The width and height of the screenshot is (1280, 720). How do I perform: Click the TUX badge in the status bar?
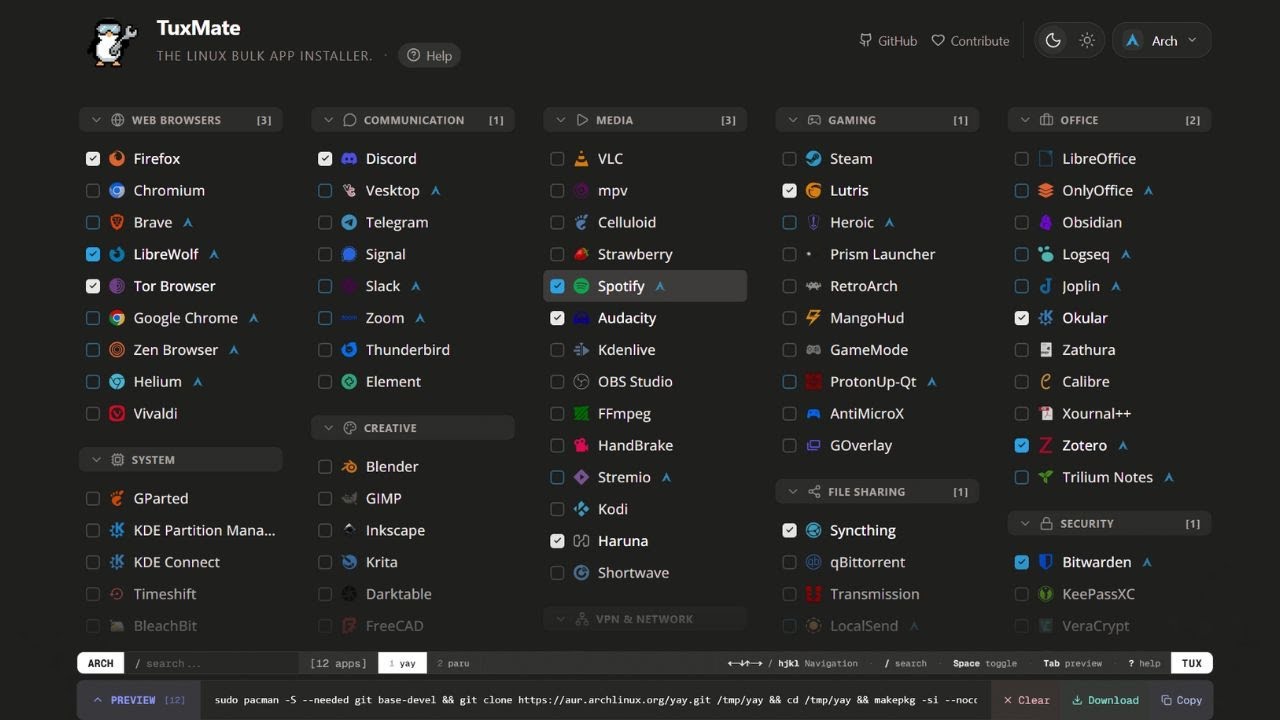1192,663
